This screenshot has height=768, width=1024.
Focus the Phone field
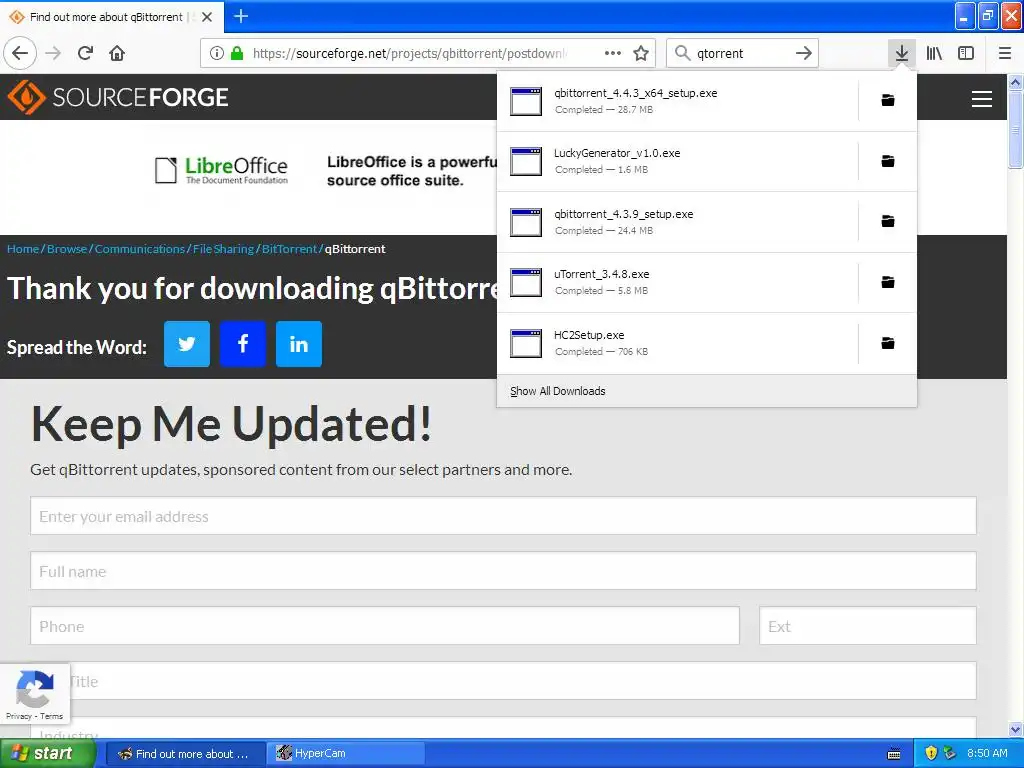coord(385,626)
